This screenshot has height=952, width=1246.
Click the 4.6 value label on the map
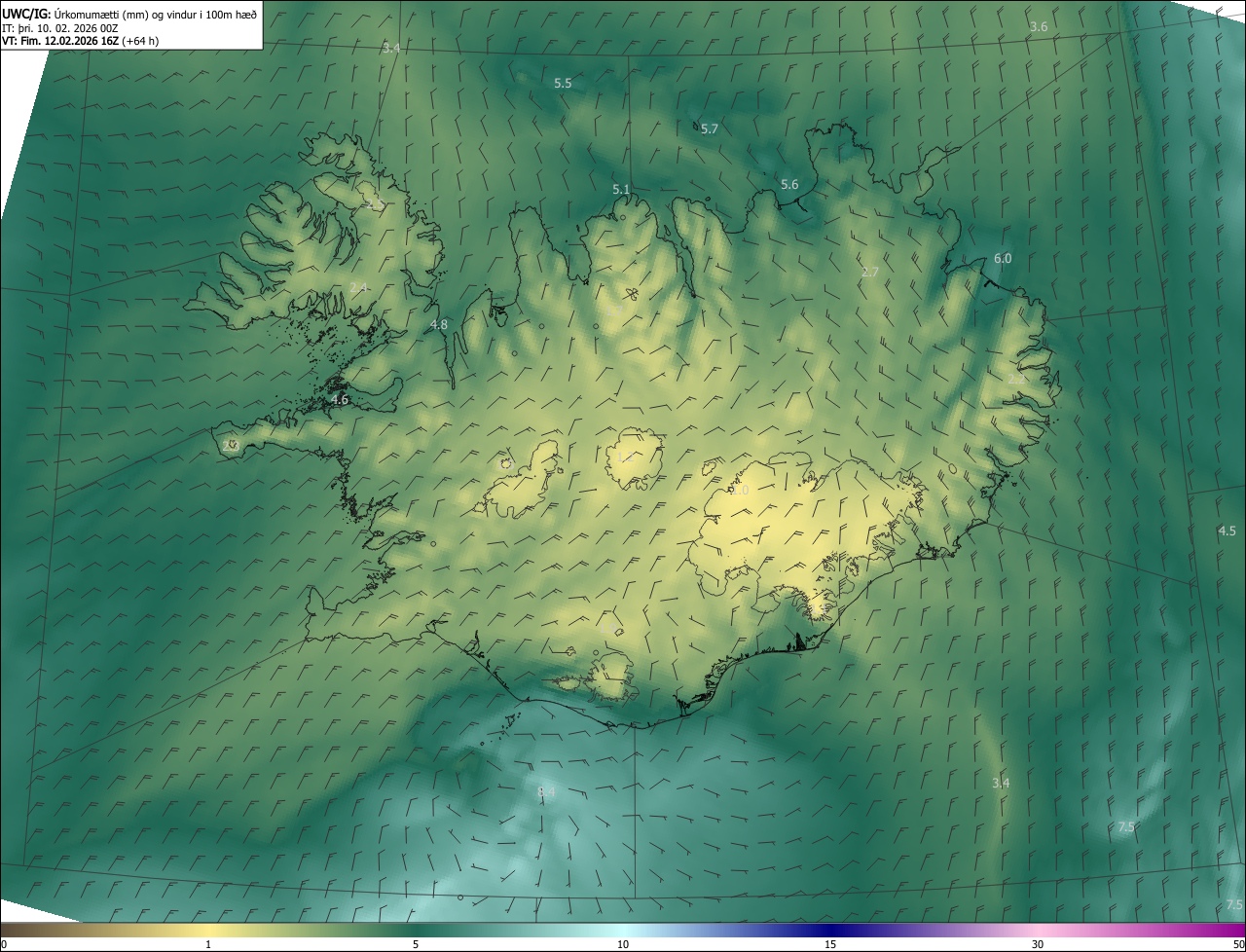point(340,400)
